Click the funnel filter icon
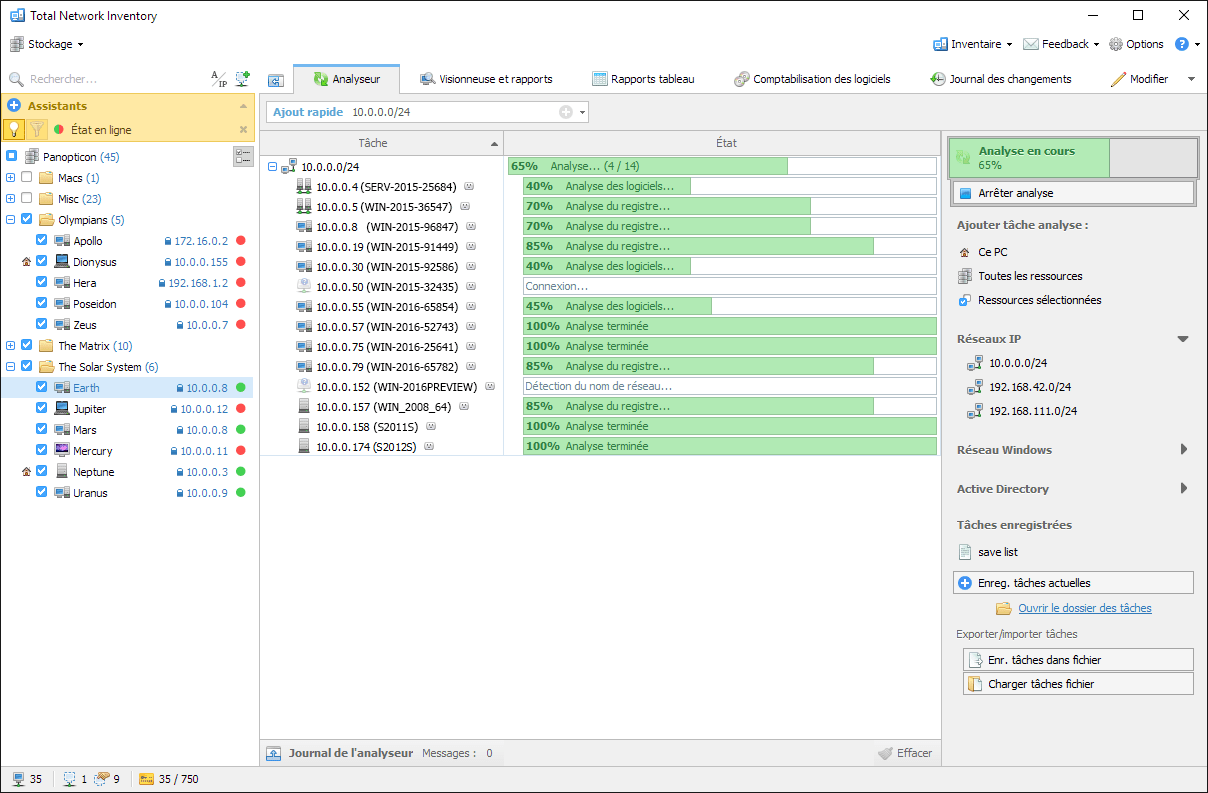 click(x=37, y=129)
